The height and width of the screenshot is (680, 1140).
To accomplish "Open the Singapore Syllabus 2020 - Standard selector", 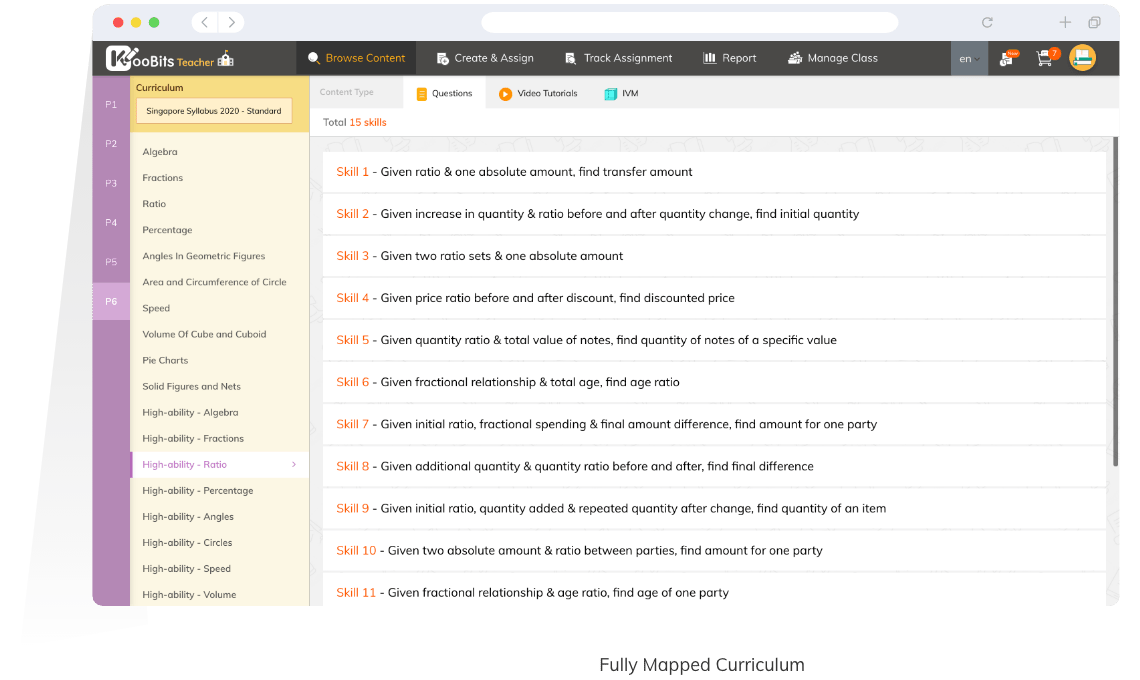I will (214, 111).
